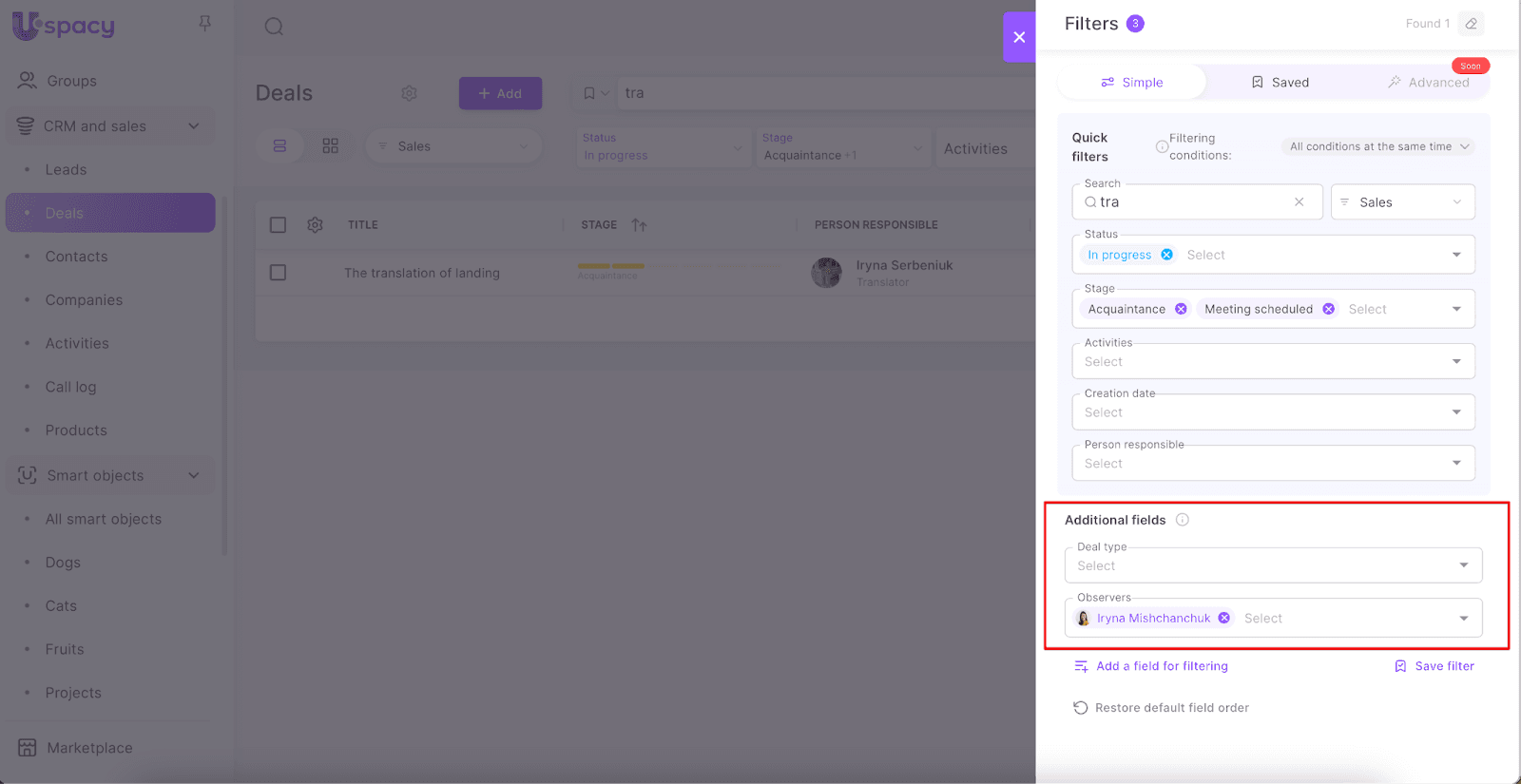1521x784 pixels.
Task: Click the eraser clear filters icon
Action: tap(1471, 24)
